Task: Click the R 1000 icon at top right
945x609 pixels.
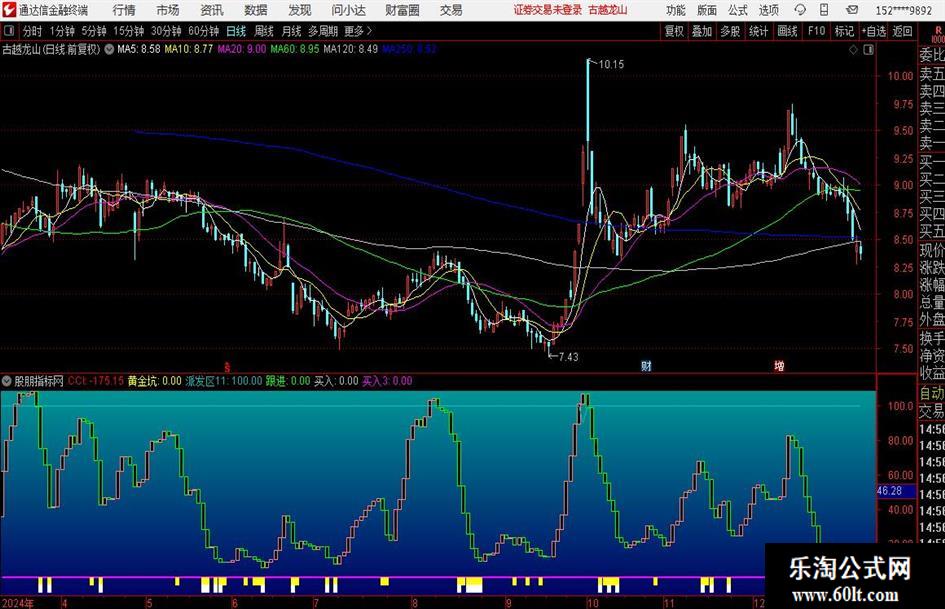Action: [x=938, y=33]
